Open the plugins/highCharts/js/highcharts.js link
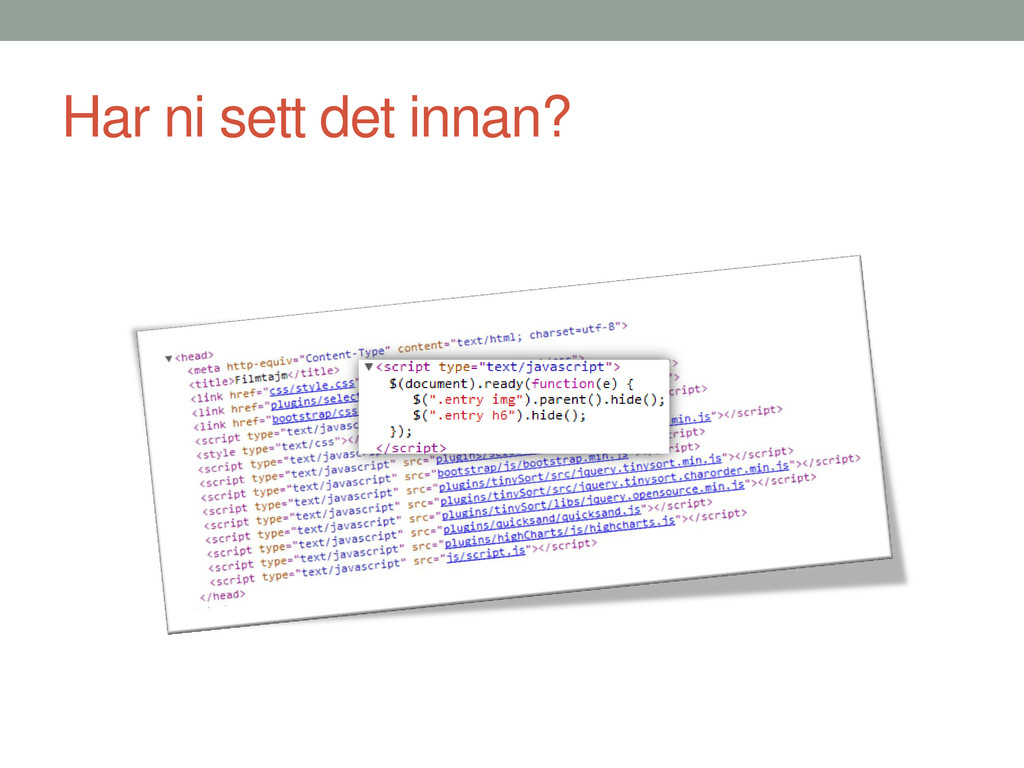The width and height of the screenshot is (1024, 768). [560, 532]
